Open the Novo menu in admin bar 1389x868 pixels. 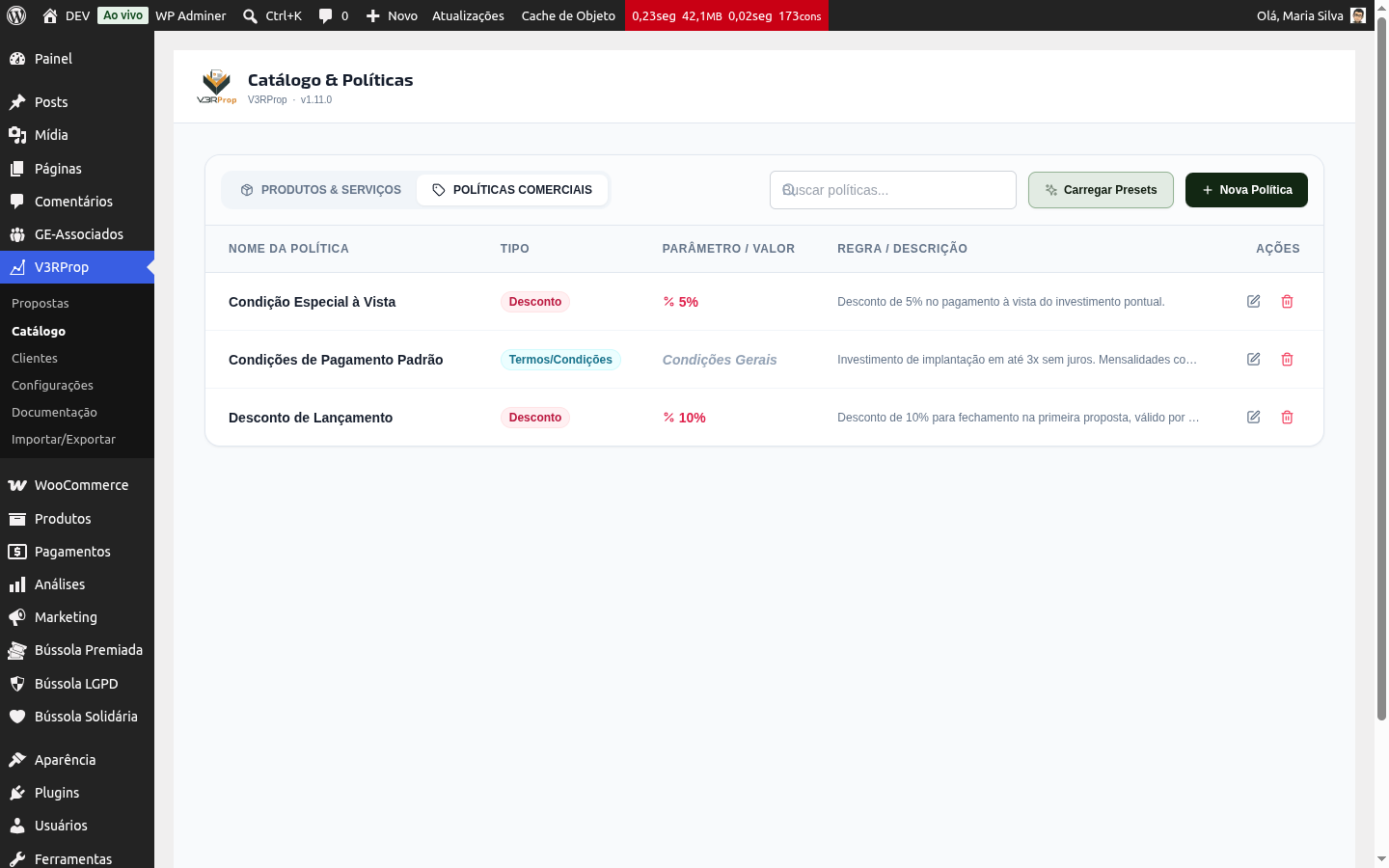coord(392,15)
